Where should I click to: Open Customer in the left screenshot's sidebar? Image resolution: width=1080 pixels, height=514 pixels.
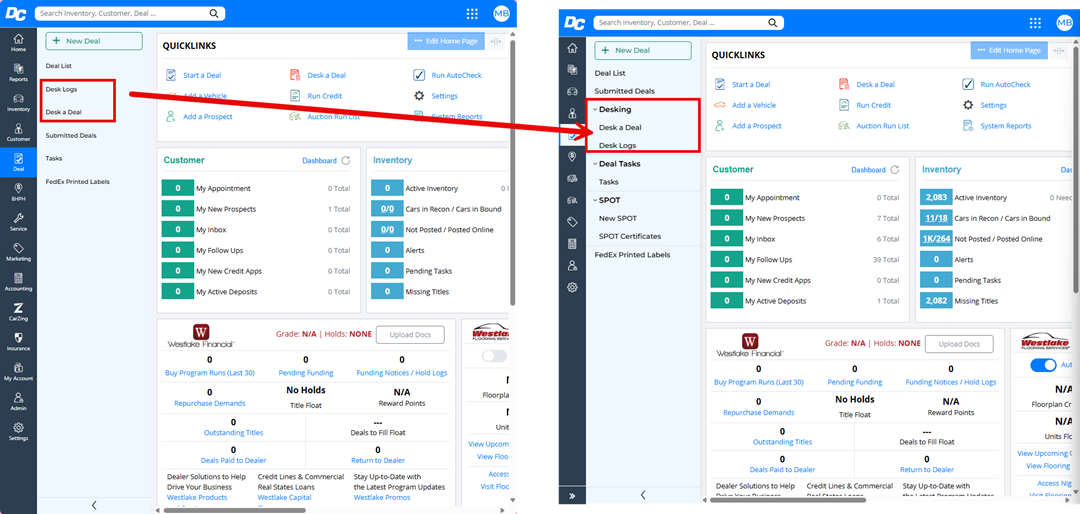(19, 132)
